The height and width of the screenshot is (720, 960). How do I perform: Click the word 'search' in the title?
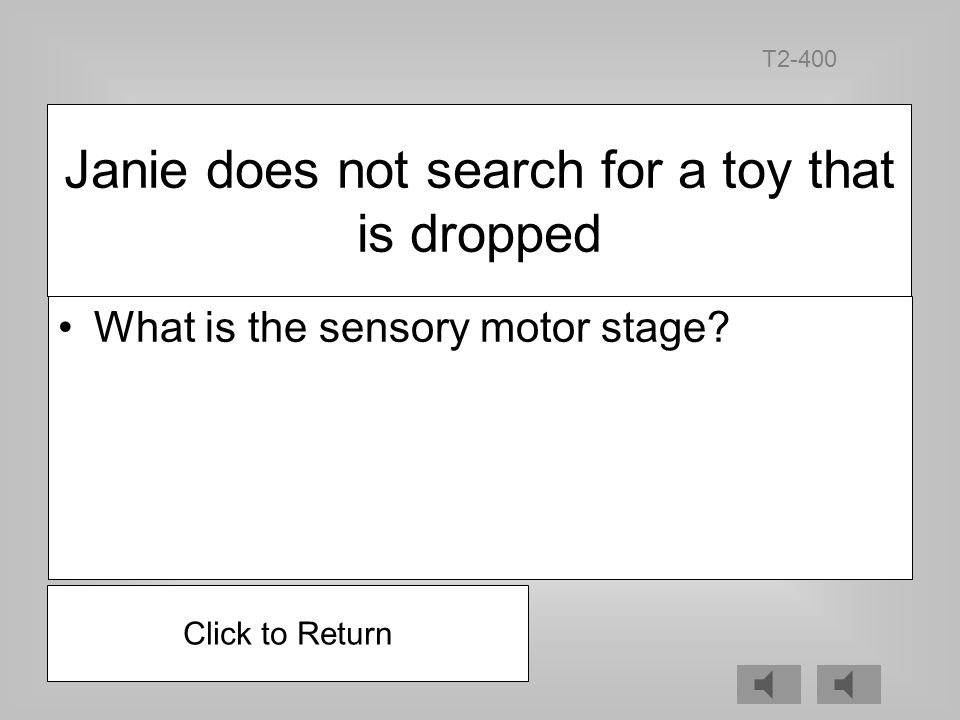point(504,170)
